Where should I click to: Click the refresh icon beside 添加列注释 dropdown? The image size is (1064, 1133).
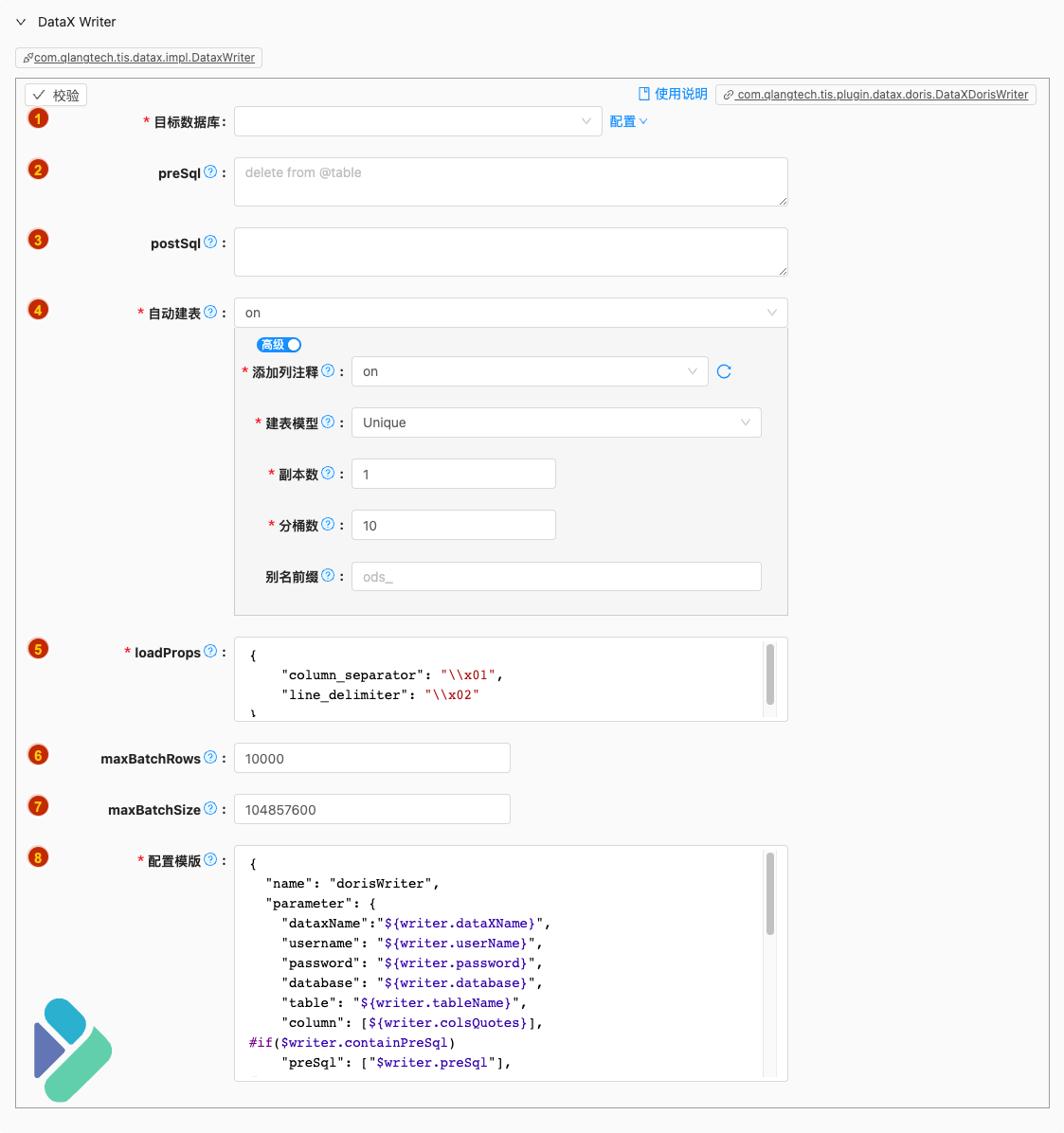[724, 371]
